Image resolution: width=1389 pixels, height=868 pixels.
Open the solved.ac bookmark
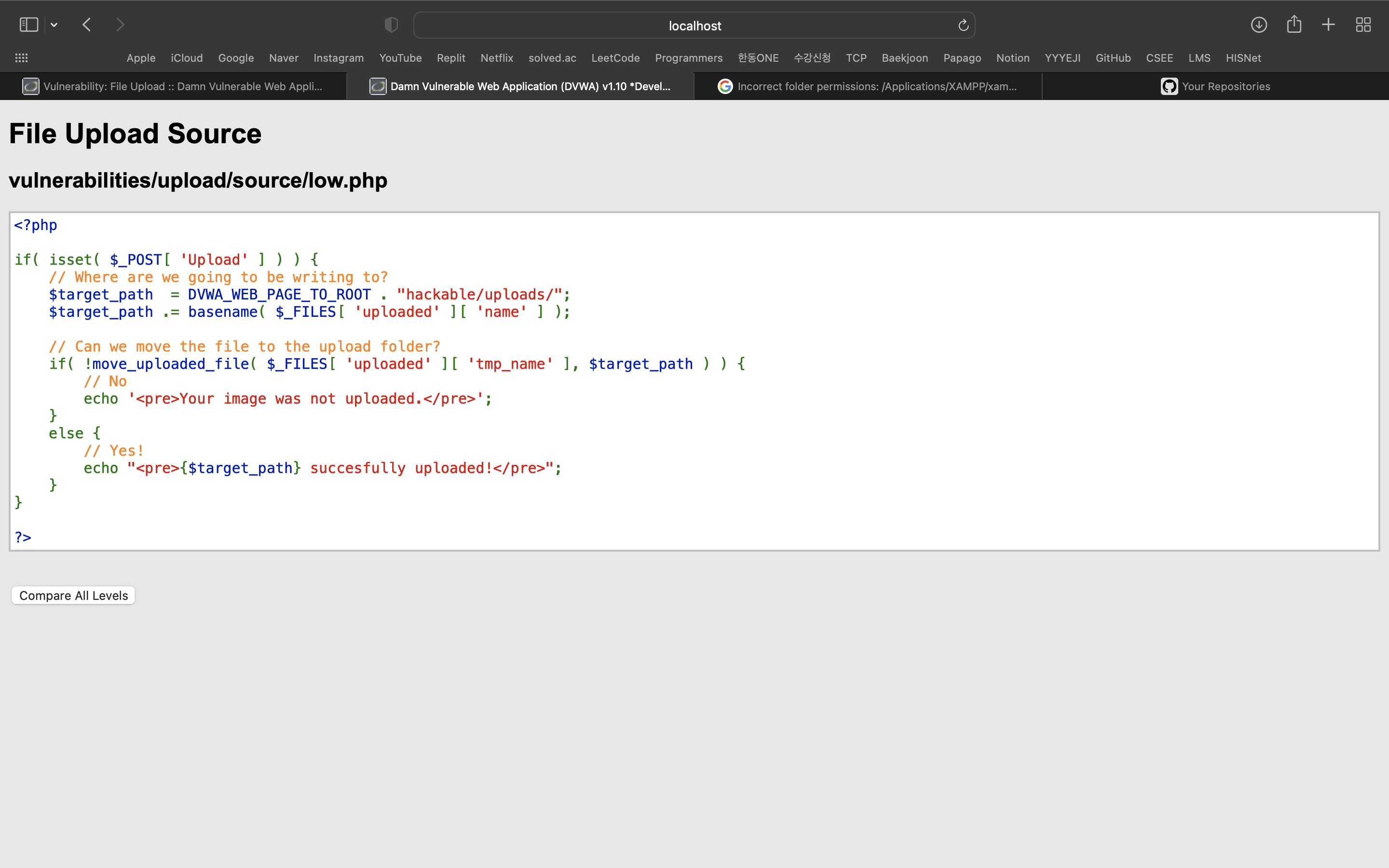pos(552,58)
